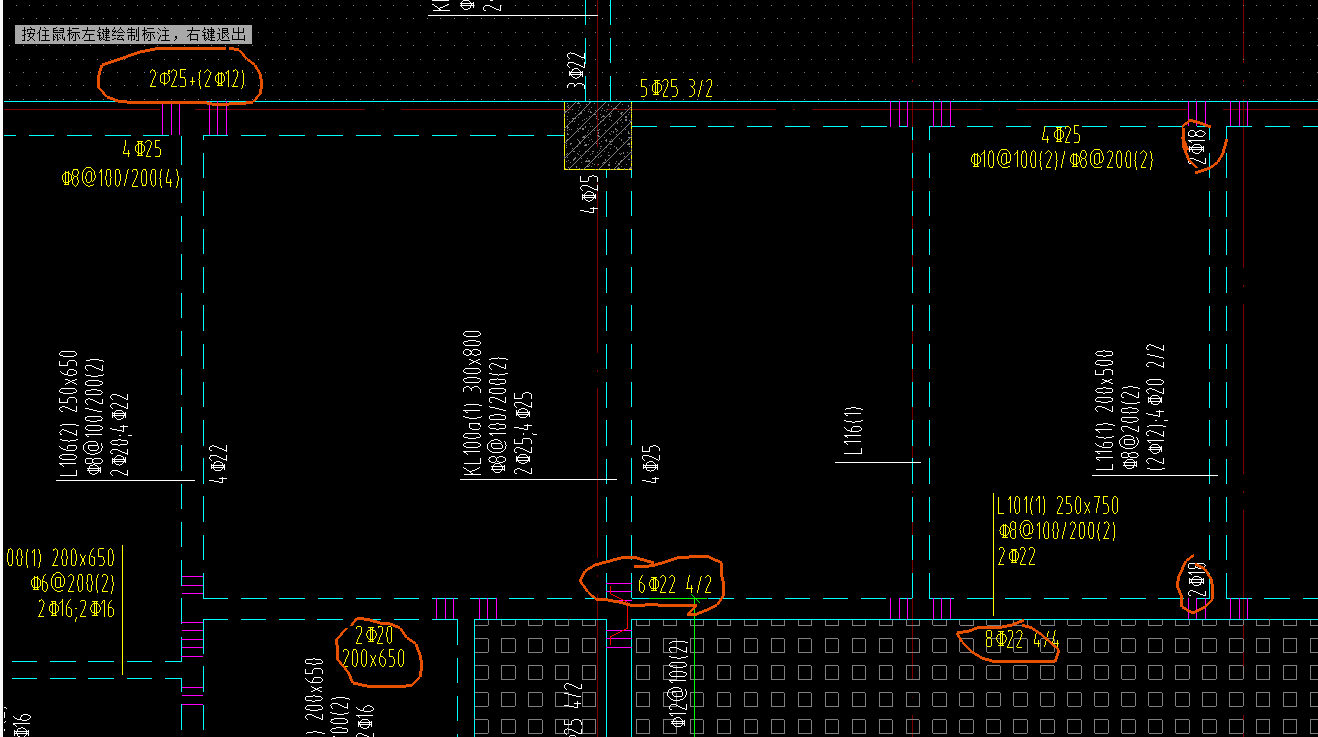
Task: Click the L116(1) 200x500 beam label
Action: pyautogui.click(x=1104, y=411)
